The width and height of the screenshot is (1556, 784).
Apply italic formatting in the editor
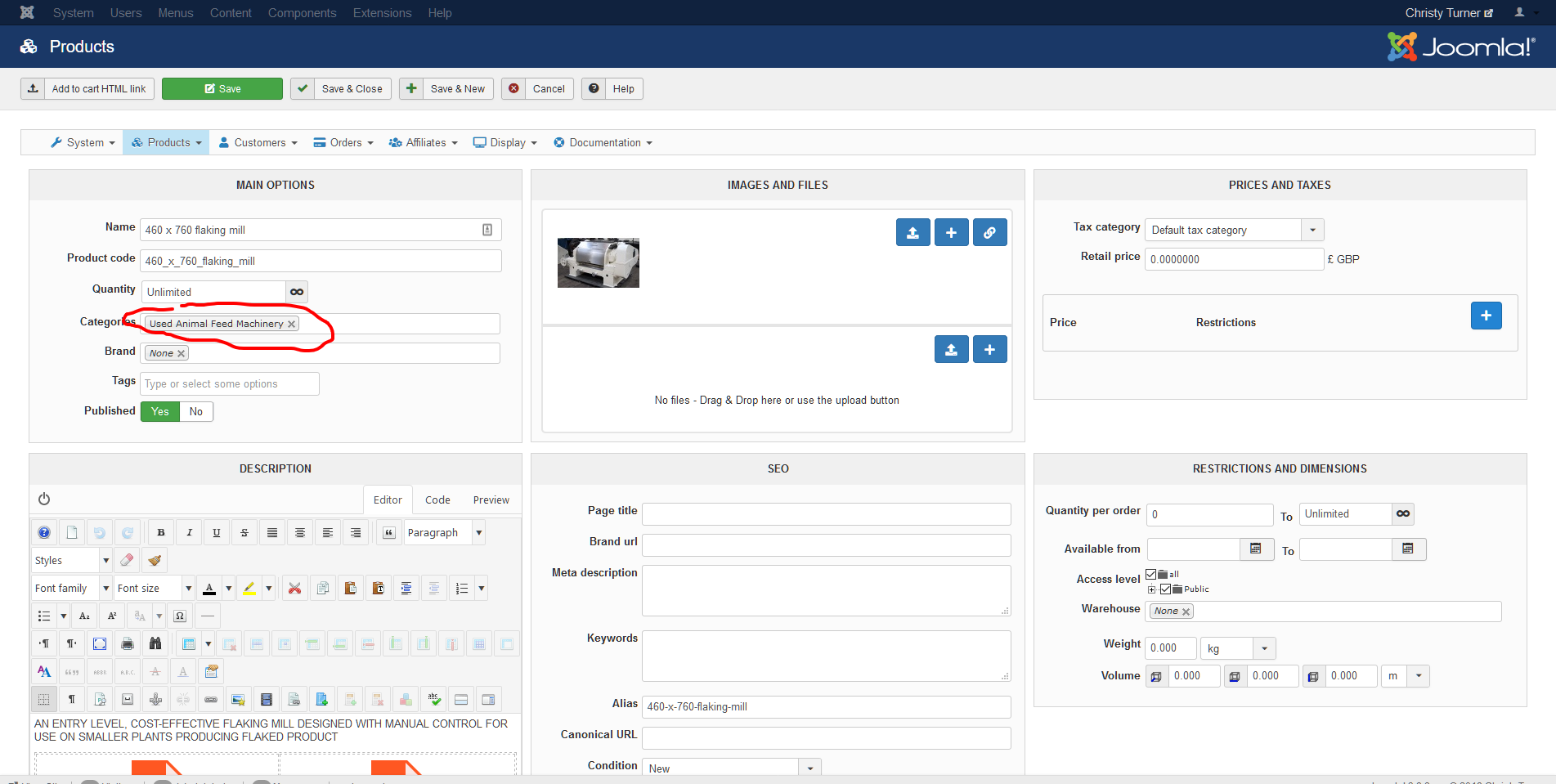click(x=189, y=533)
